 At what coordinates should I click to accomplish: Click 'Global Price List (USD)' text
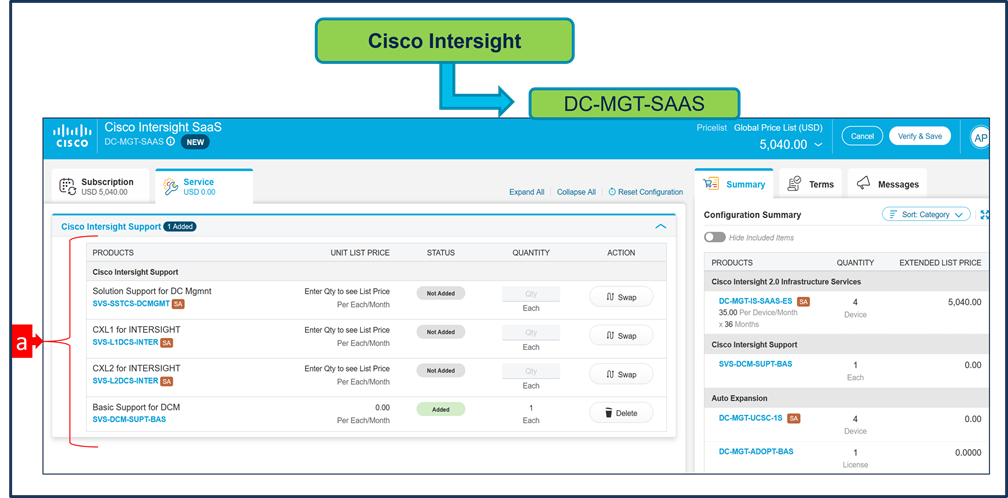(778, 128)
